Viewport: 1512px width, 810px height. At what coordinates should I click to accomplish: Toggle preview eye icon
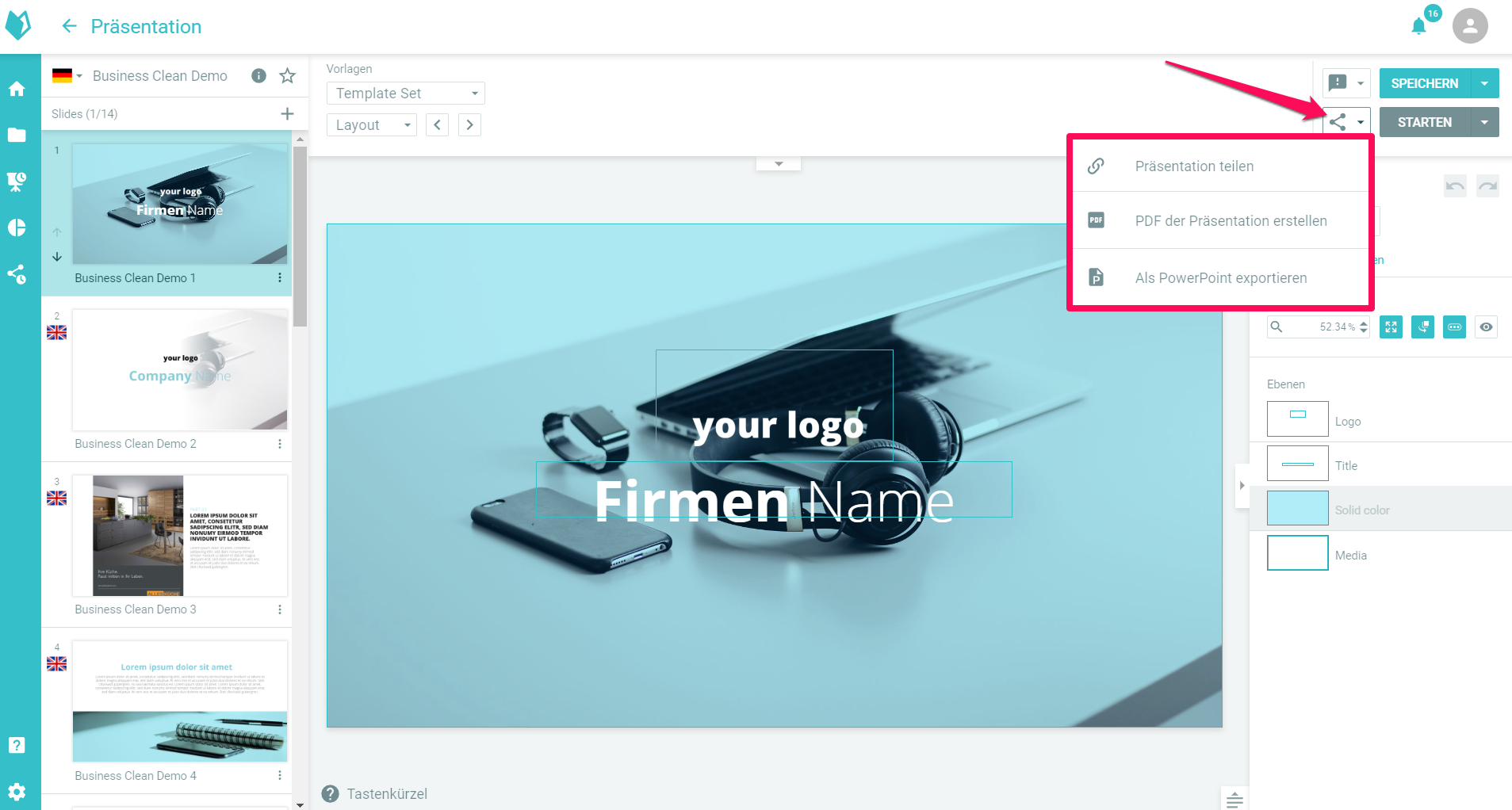(1486, 327)
